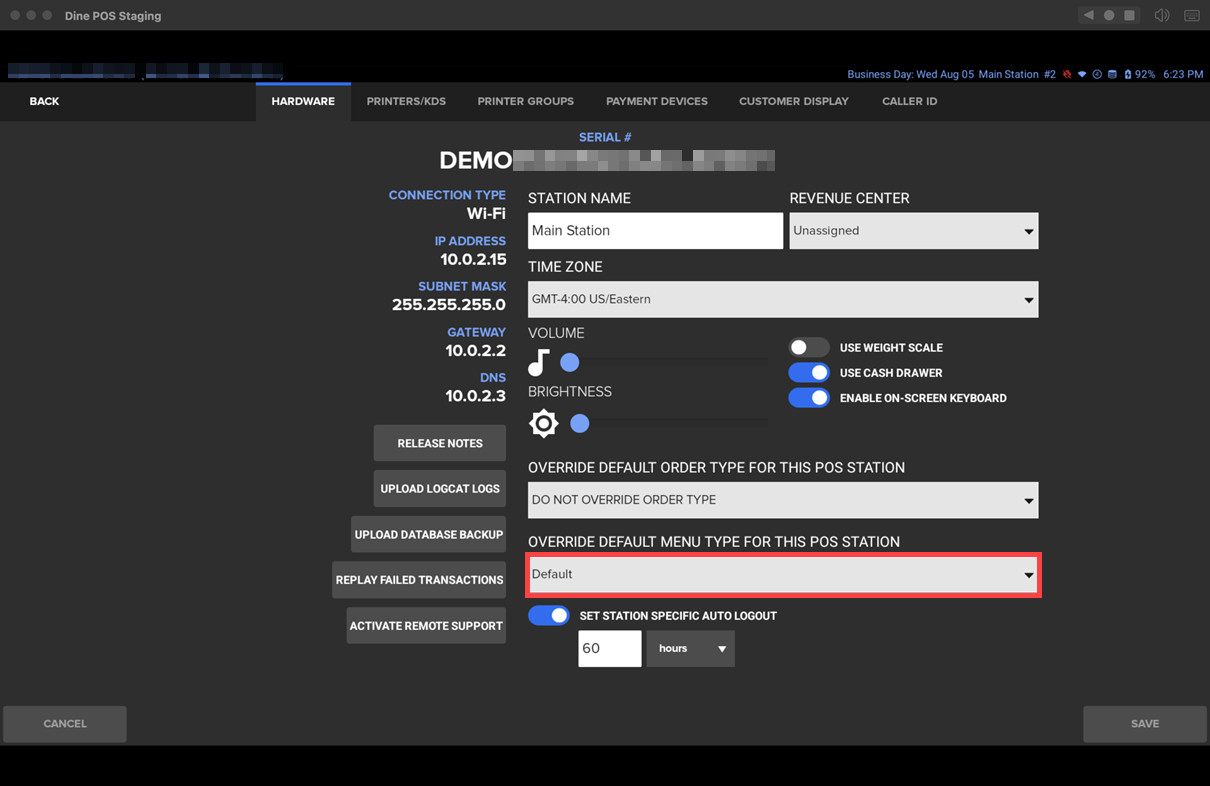Click the DNS value 10.0.2.3
1210x786 pixels.
476,396
